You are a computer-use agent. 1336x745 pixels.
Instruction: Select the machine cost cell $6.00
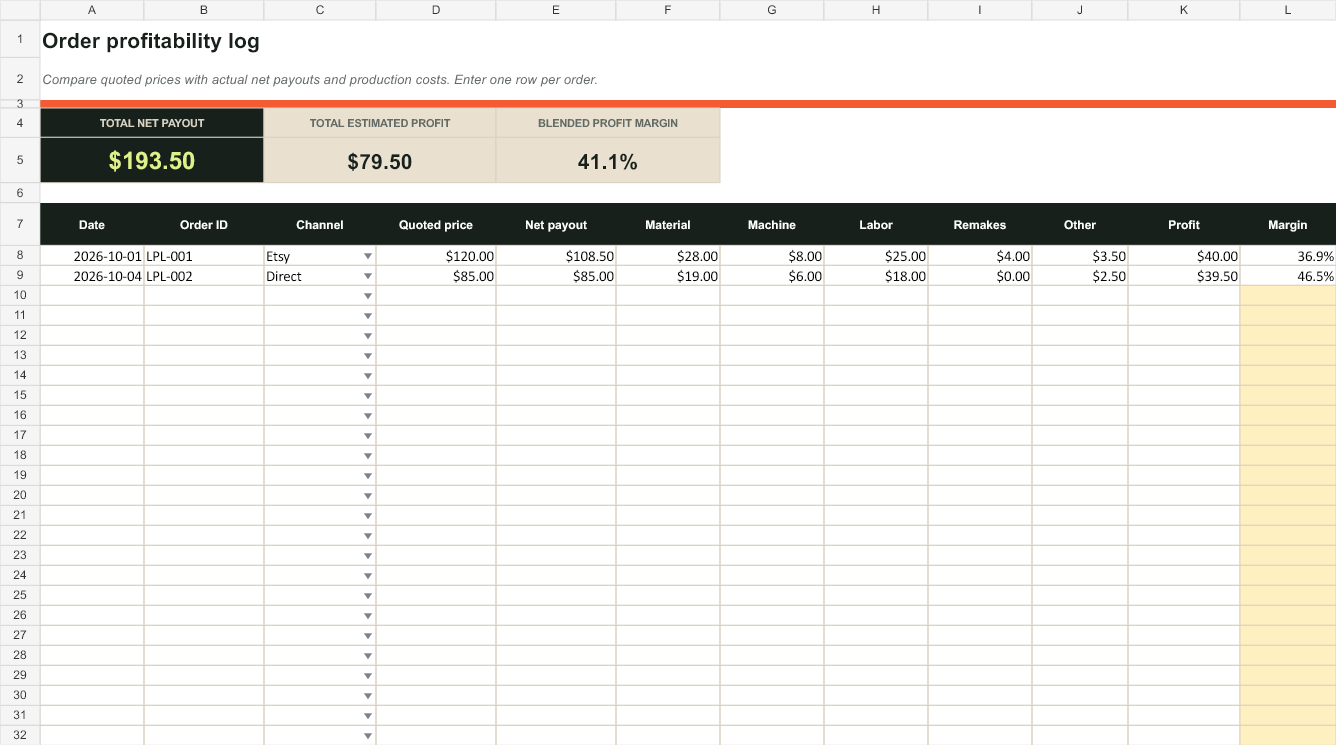[772, 276]
